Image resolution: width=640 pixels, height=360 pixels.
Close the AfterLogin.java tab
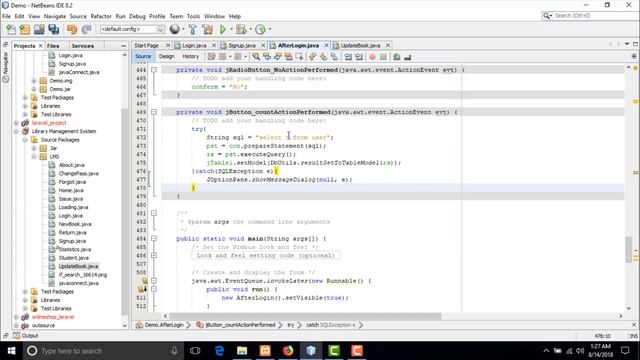(x=327, y=45)
